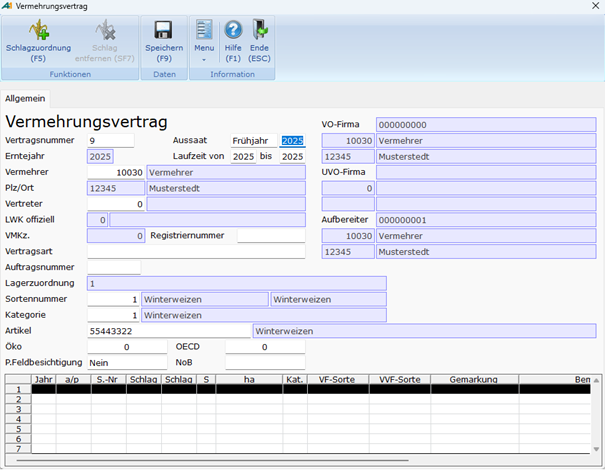The height and width of the screenshot is (471, 605).
Task: Open the Menu icon in the ribbon
Action: point(204,30)
